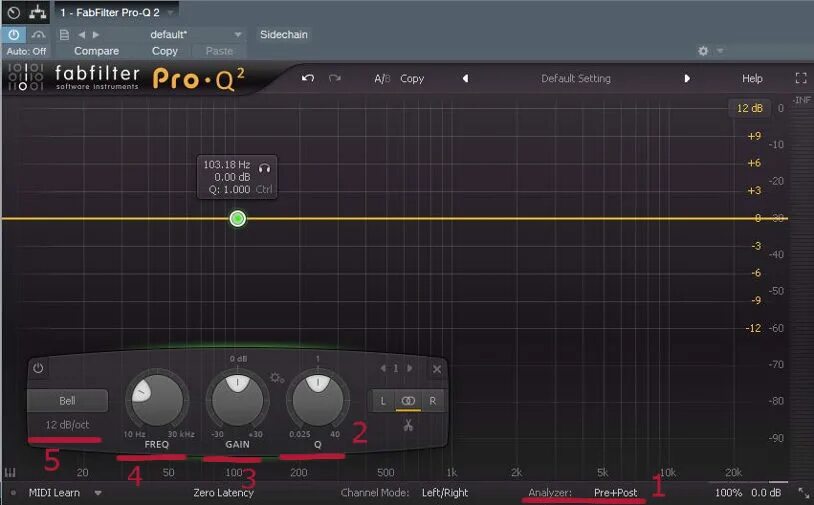Click the headphones solo icon in band tooltip
The image size is (814, 505).
[264, 168]
